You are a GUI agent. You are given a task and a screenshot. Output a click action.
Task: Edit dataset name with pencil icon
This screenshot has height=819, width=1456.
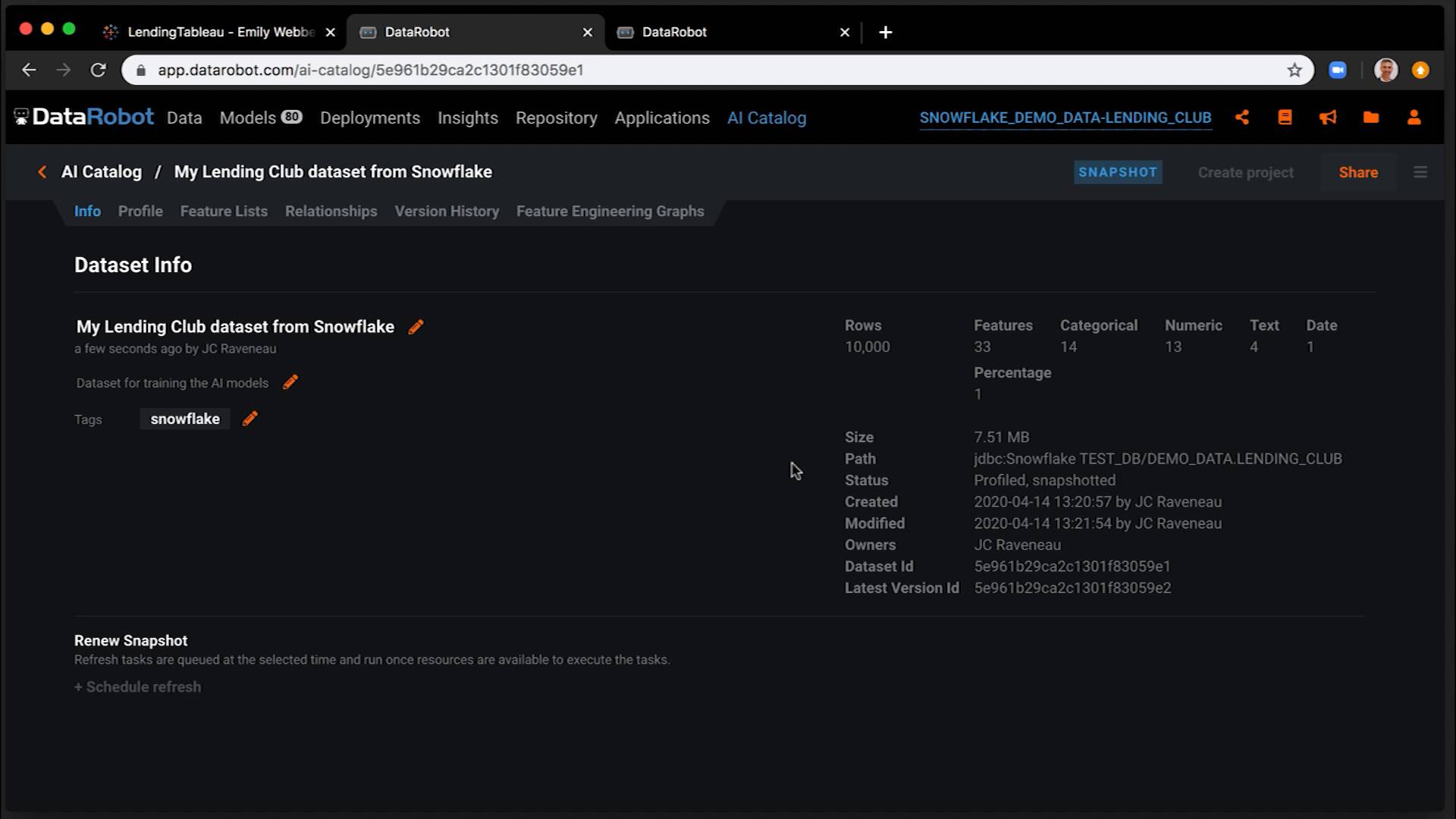(416, 327)
